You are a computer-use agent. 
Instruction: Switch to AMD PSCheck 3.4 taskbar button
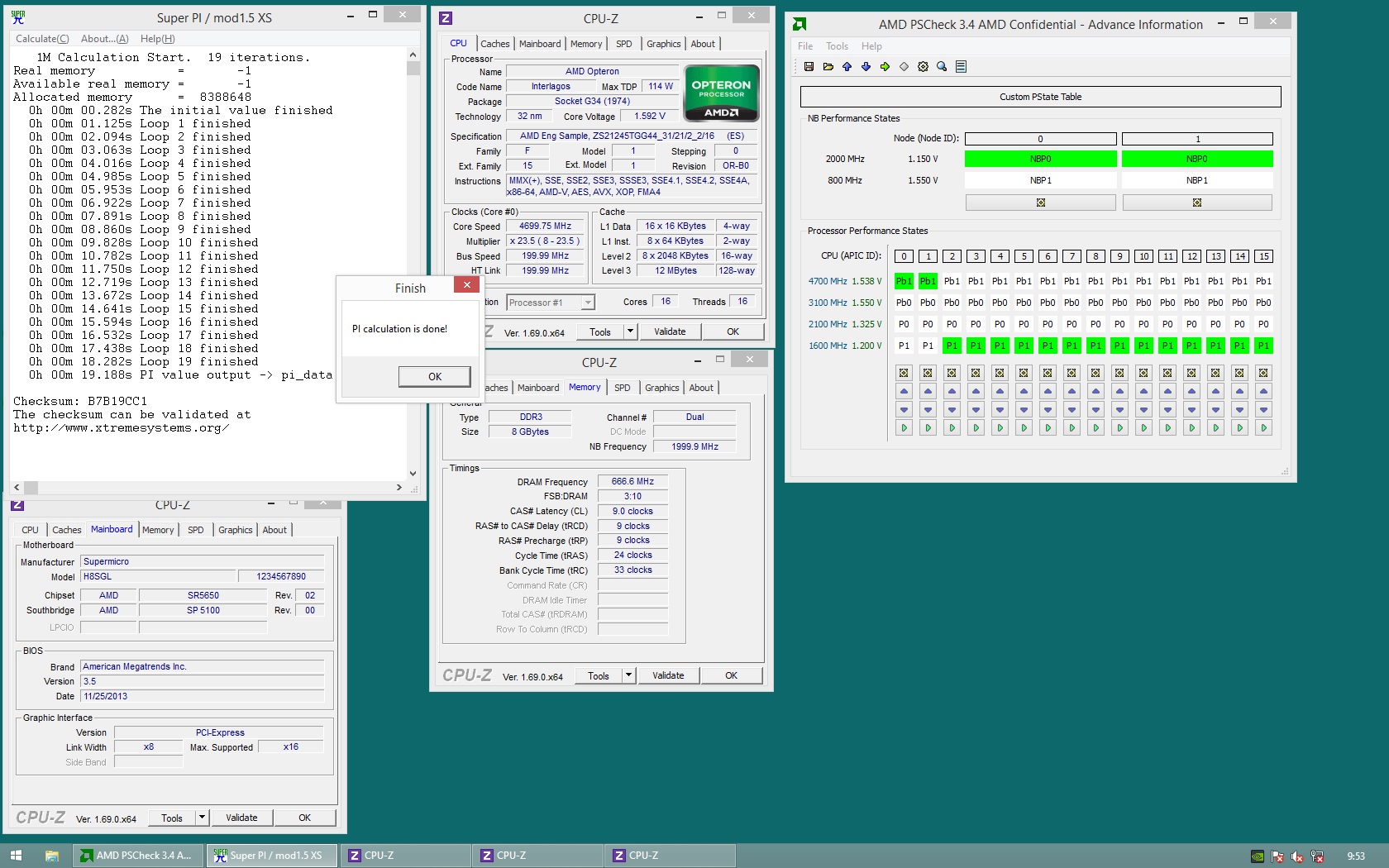[139, 856]
